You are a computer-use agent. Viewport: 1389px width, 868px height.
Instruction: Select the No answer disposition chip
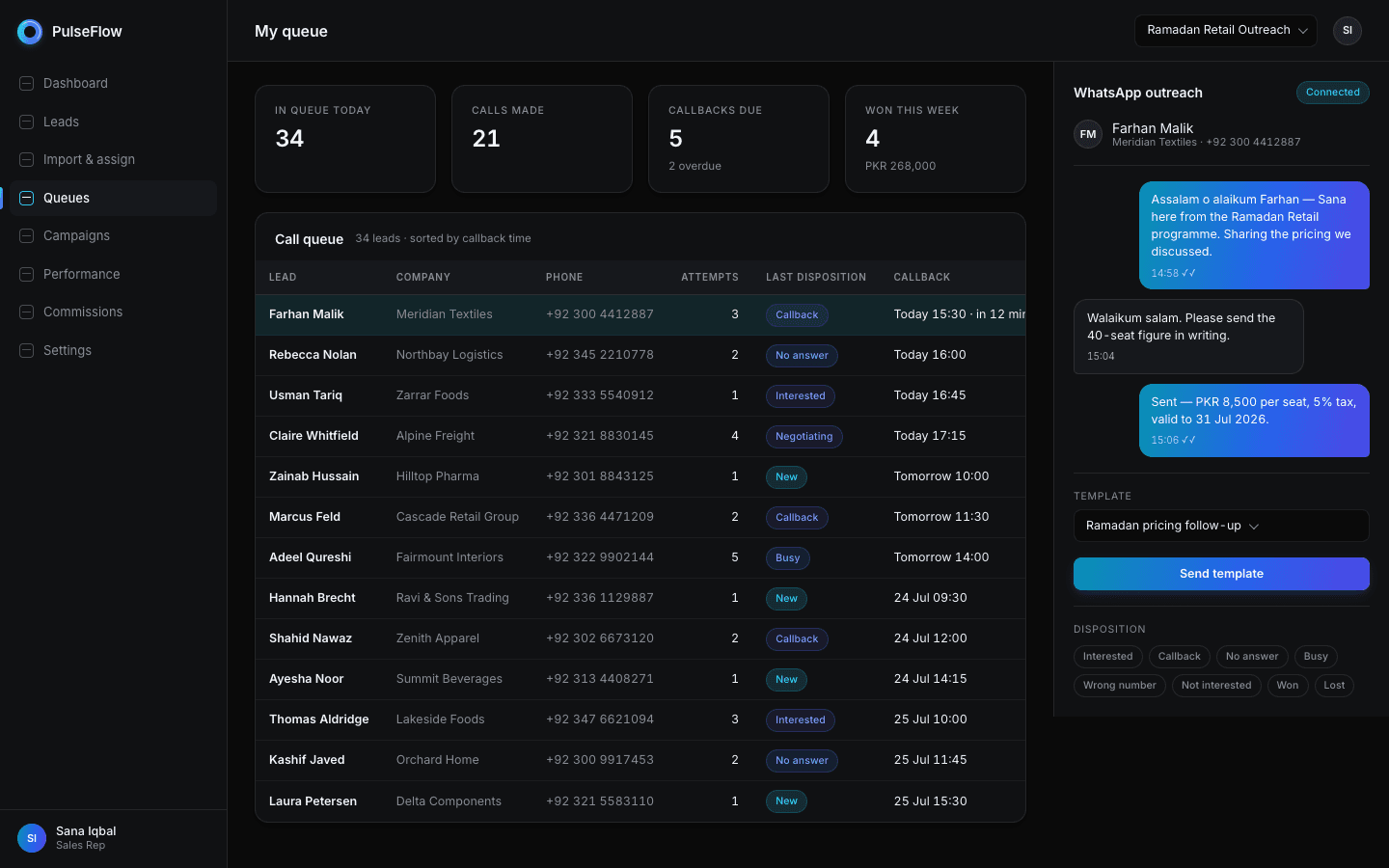(x=1252, y=657)
